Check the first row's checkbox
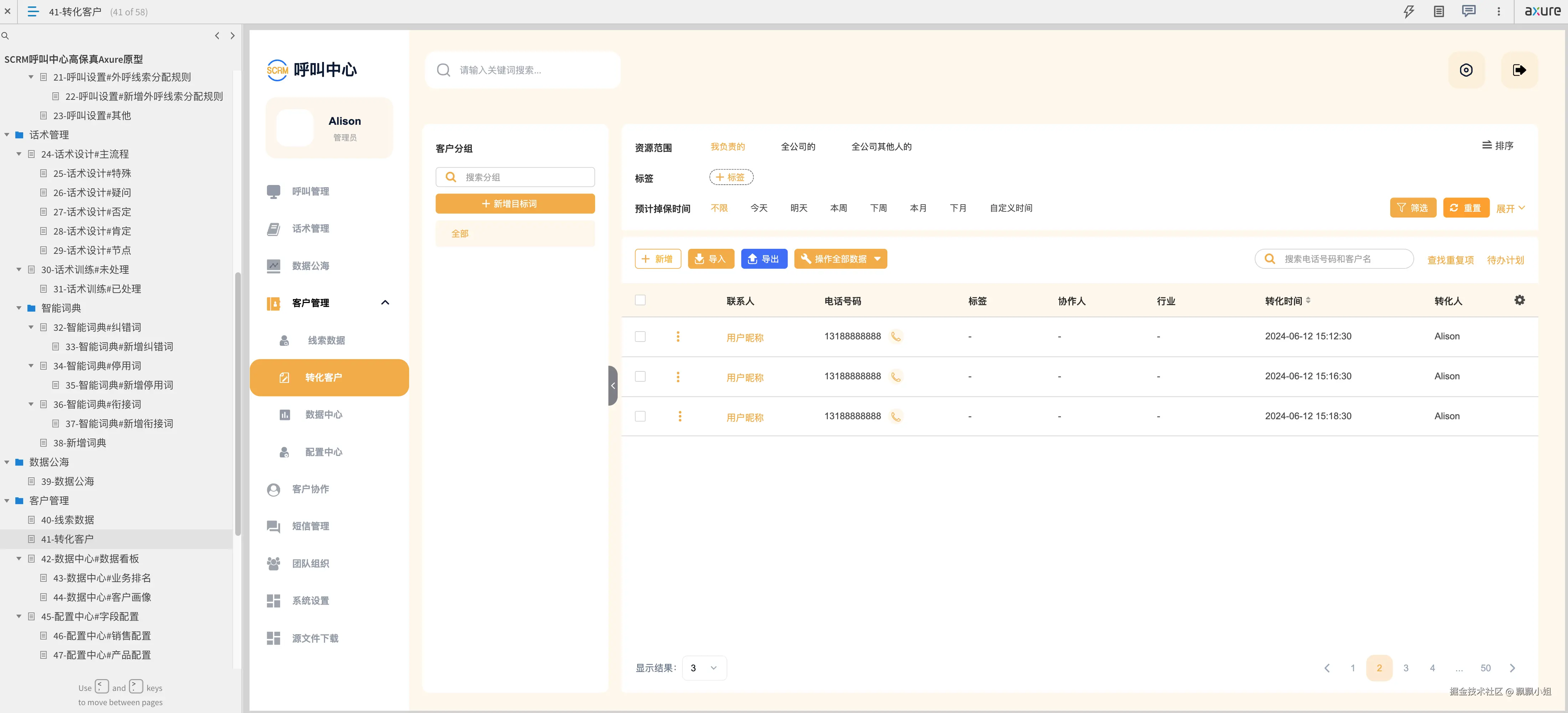This screenshot has width=1568, height=713. pyautogui.click(x=640, y=337)
